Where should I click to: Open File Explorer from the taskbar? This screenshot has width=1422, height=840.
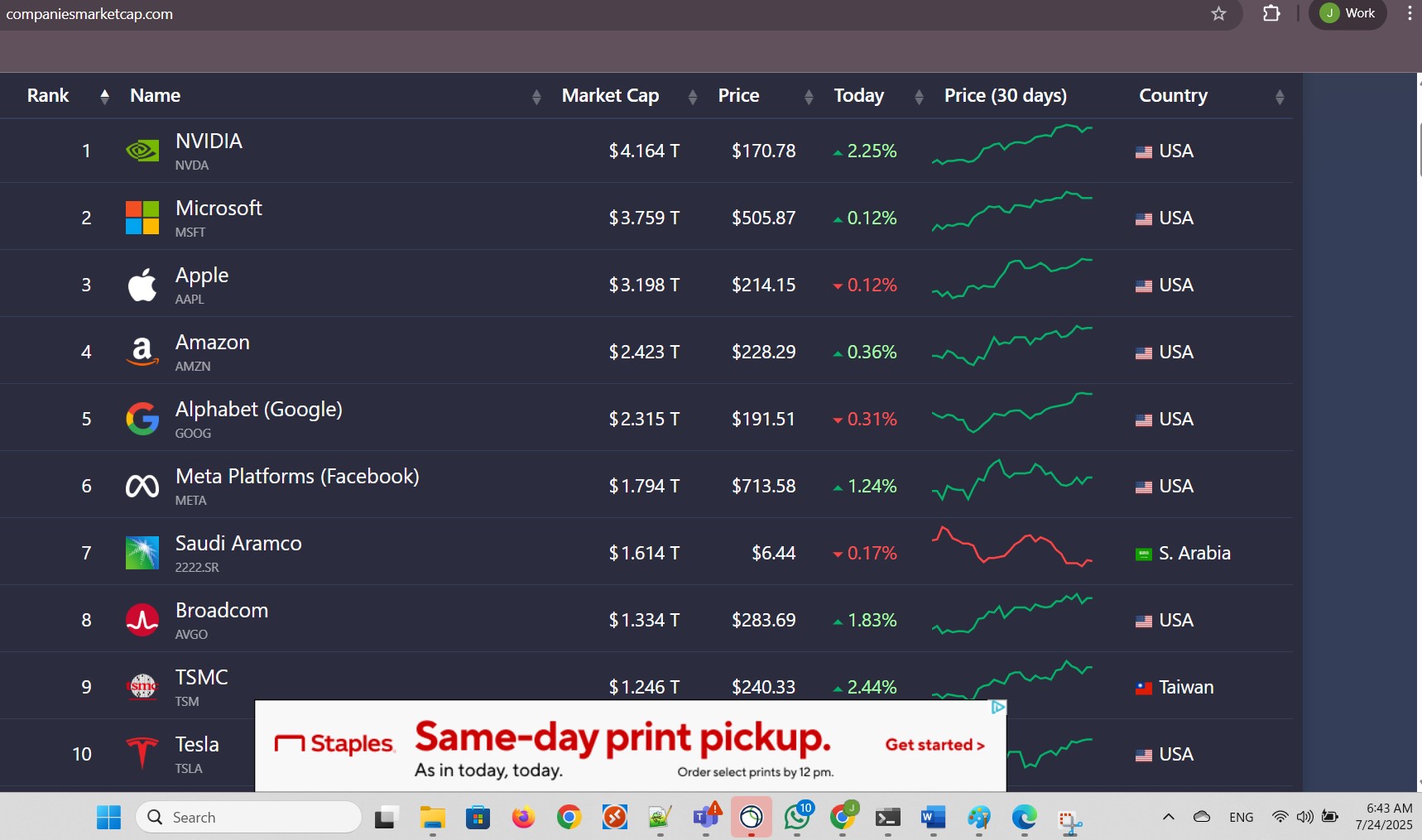[432, 818]
